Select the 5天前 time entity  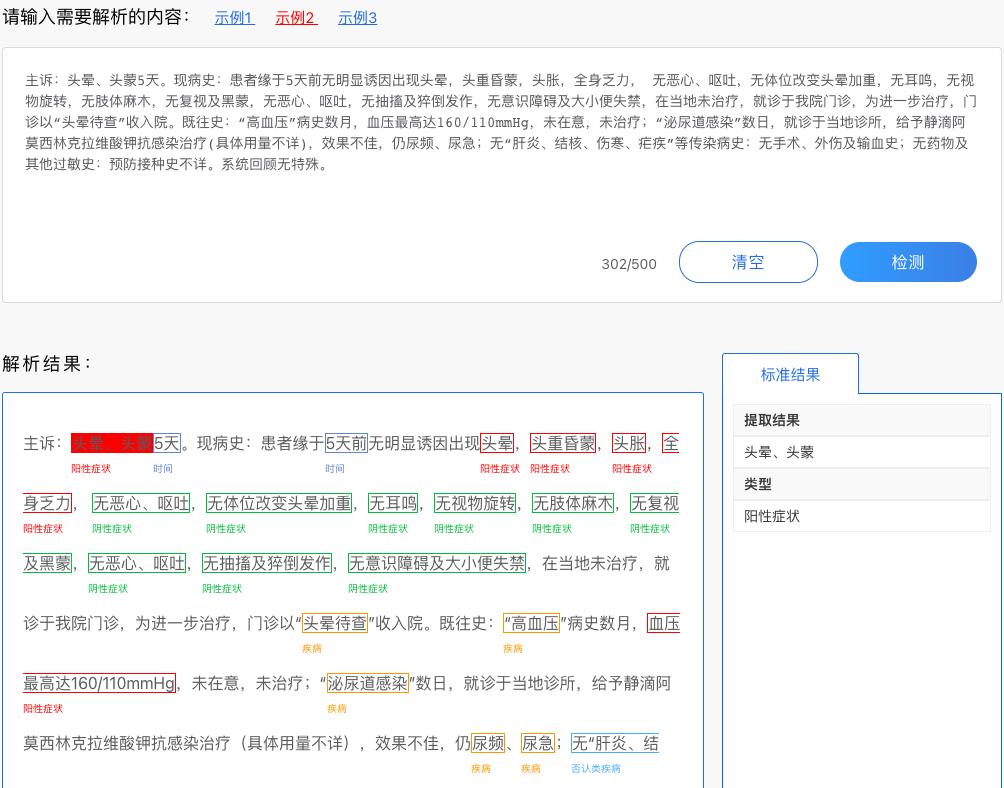click(x=346, y=443)
